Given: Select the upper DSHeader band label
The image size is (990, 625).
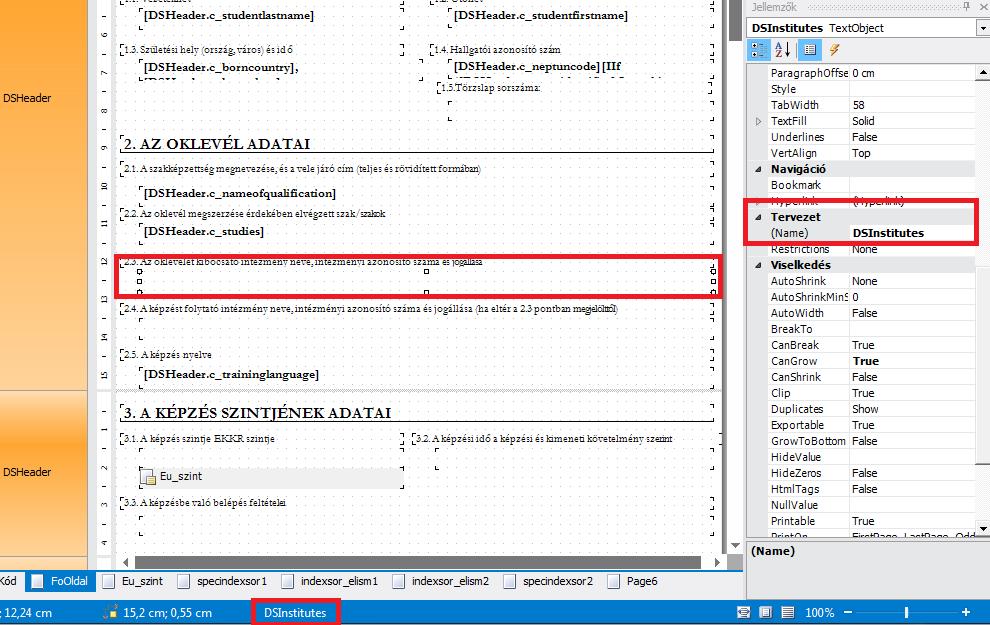Looking at the screenshot, I should (x=27, y=98).
